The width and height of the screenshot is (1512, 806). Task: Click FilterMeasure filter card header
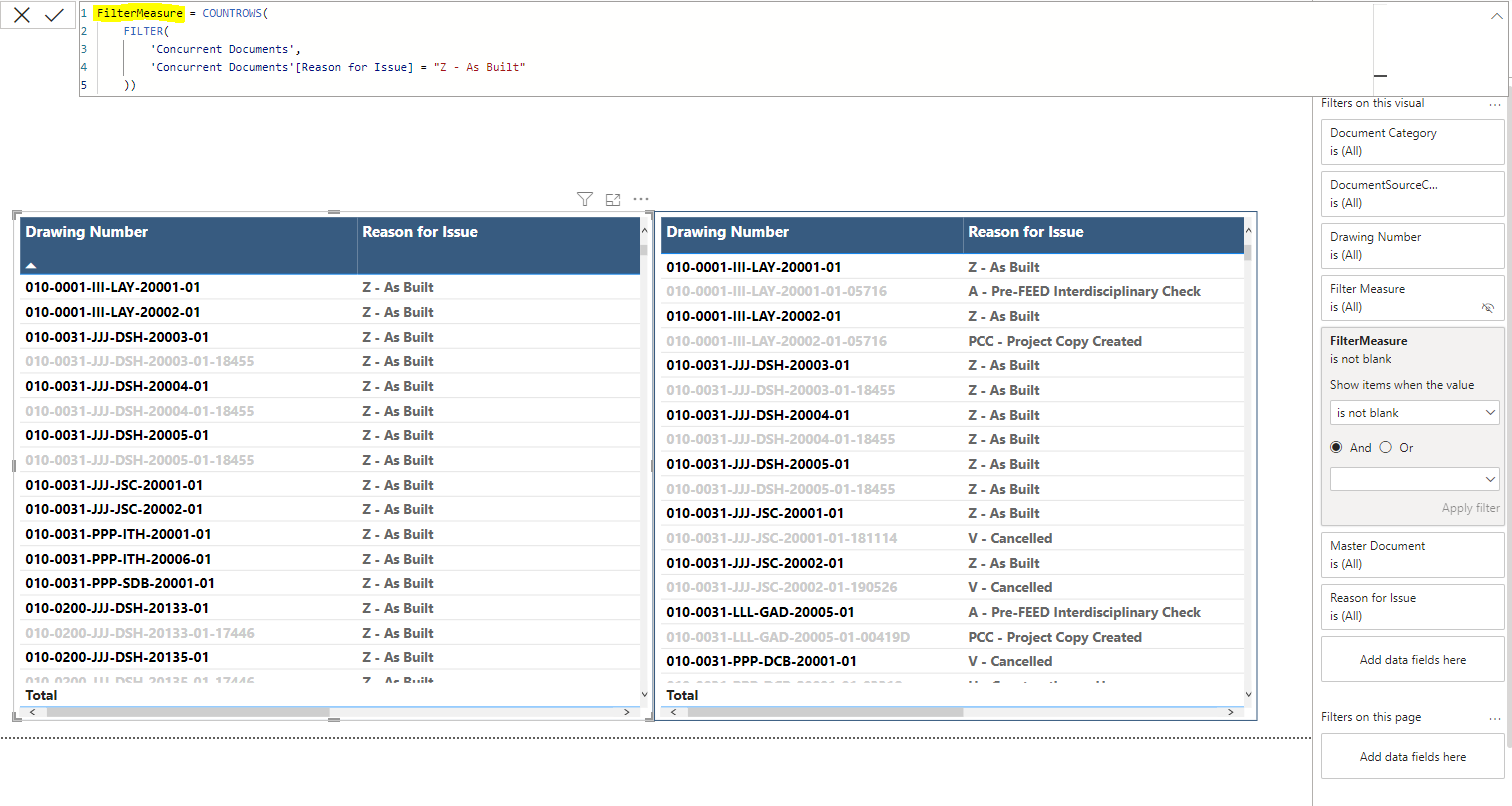[x=1368, y=341]
